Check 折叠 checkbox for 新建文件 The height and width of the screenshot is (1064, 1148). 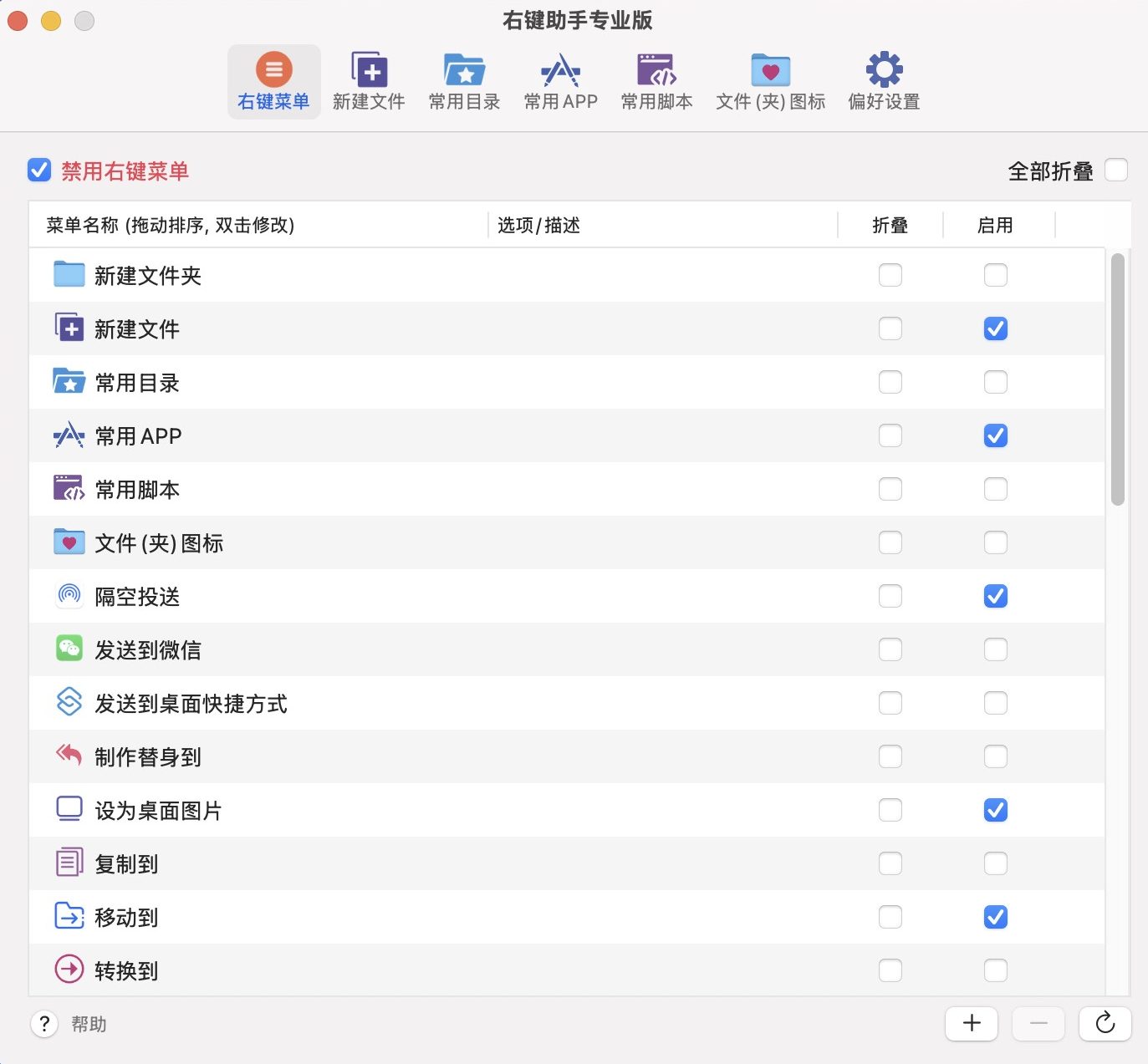pyautogui.click(x=890, y=328)
